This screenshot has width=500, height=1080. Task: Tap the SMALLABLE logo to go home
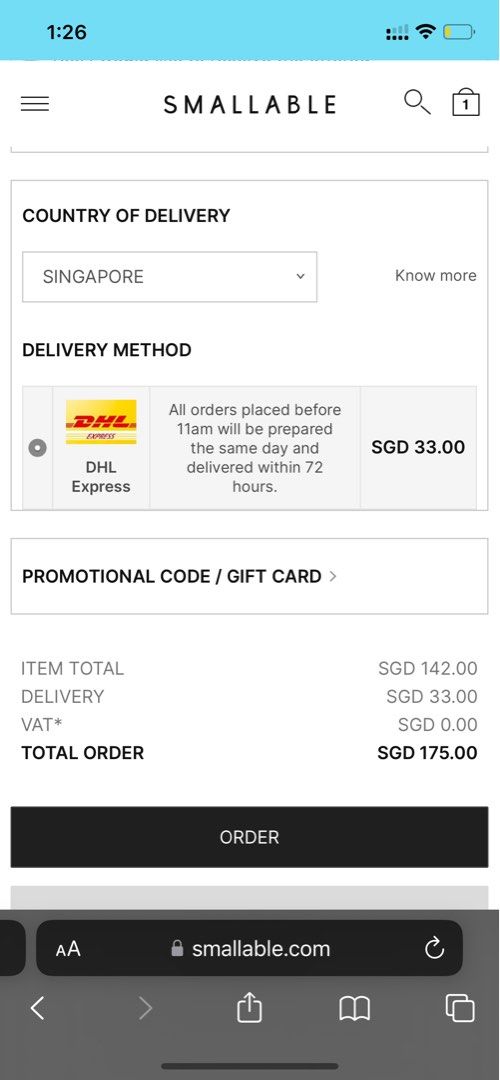click(x=250, y=105)
